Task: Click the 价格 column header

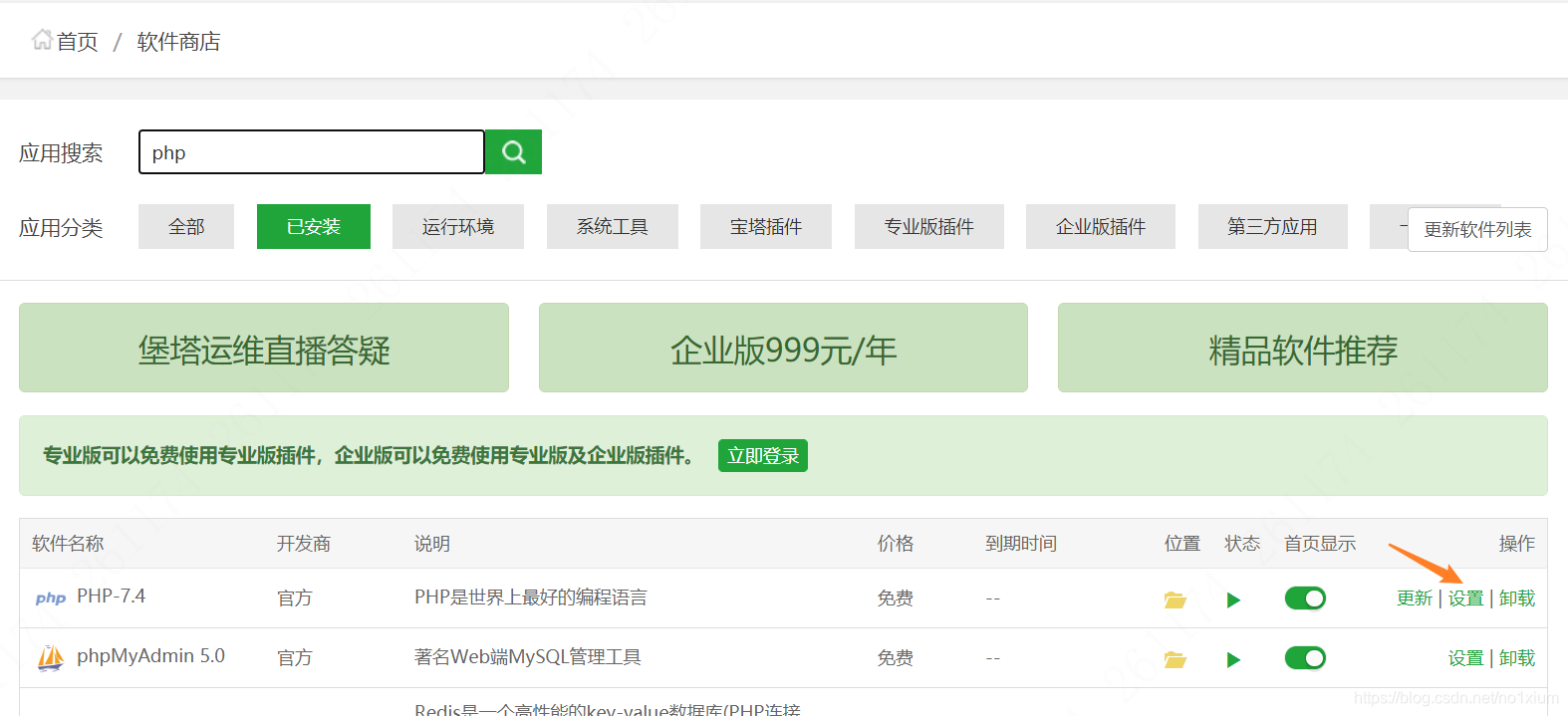Action: (896, 544)
